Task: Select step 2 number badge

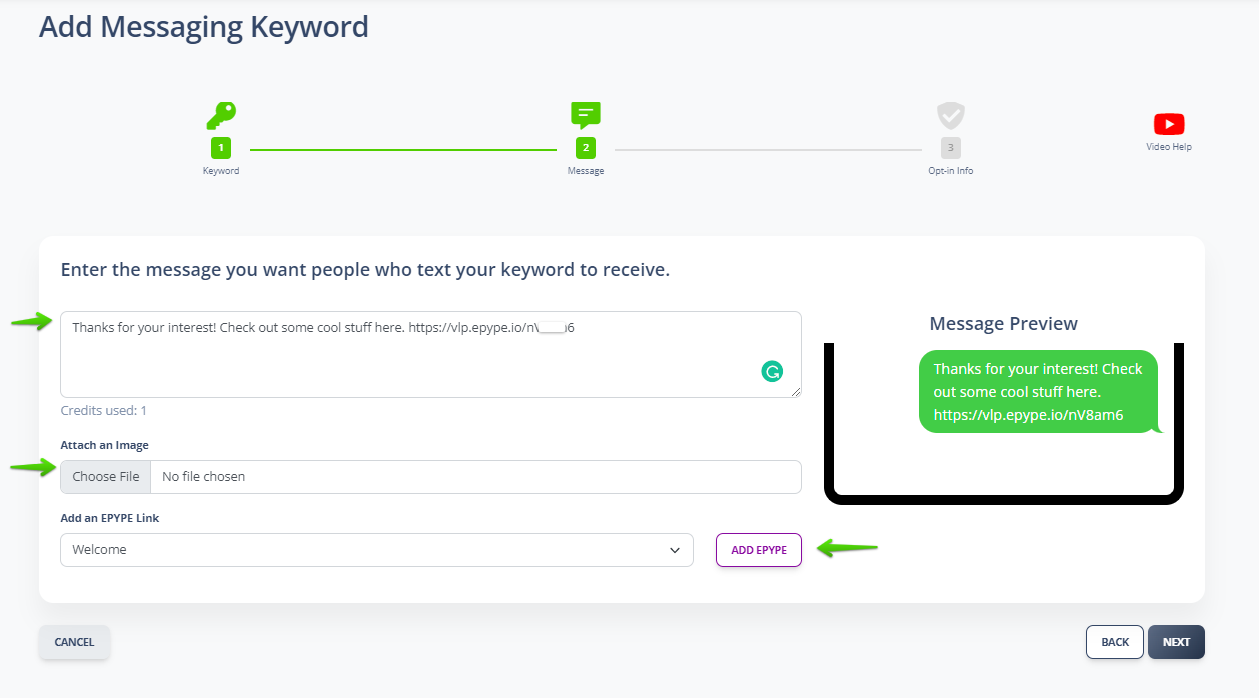Action: click(x=586, y=148)
